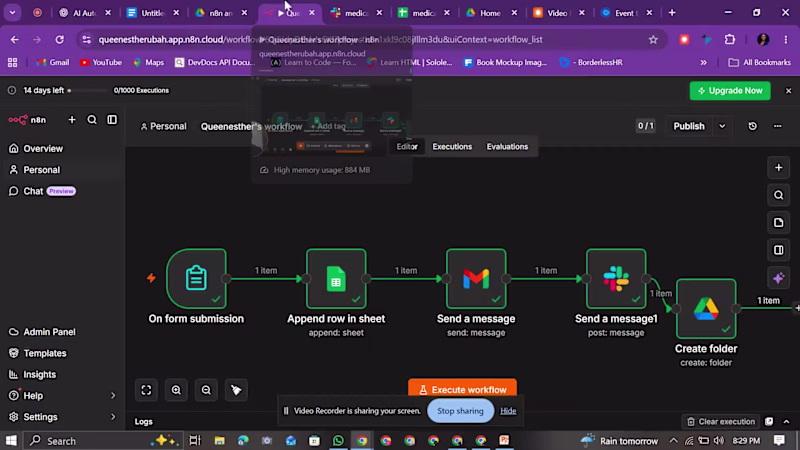The image size is (800, 450).
Task: Open File Explorer from the taskbar
Action: (x=219, y=440)
